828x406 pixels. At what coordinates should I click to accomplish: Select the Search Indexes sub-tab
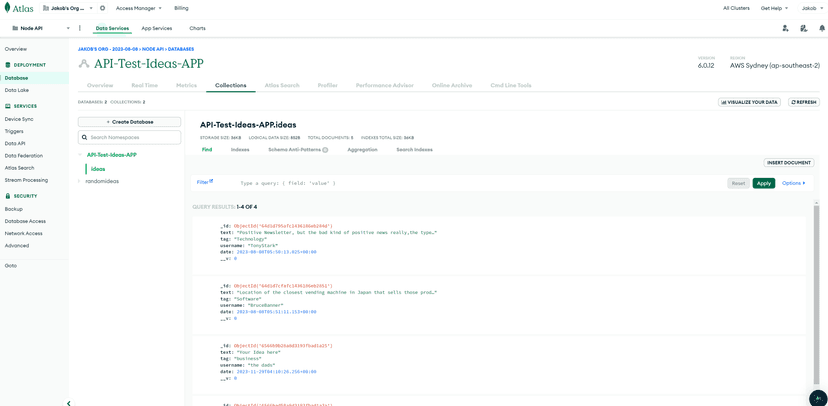tap(415, 150)
